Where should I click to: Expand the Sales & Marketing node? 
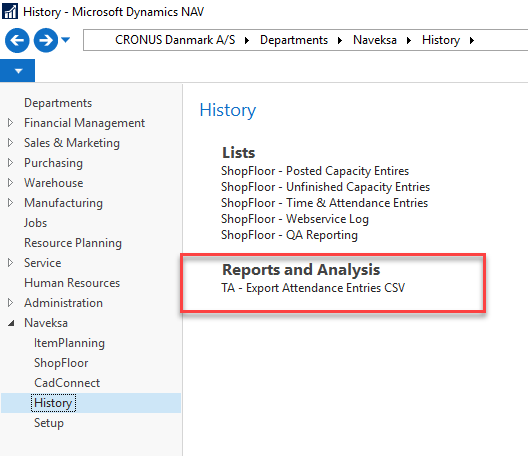tap(10, 143)
